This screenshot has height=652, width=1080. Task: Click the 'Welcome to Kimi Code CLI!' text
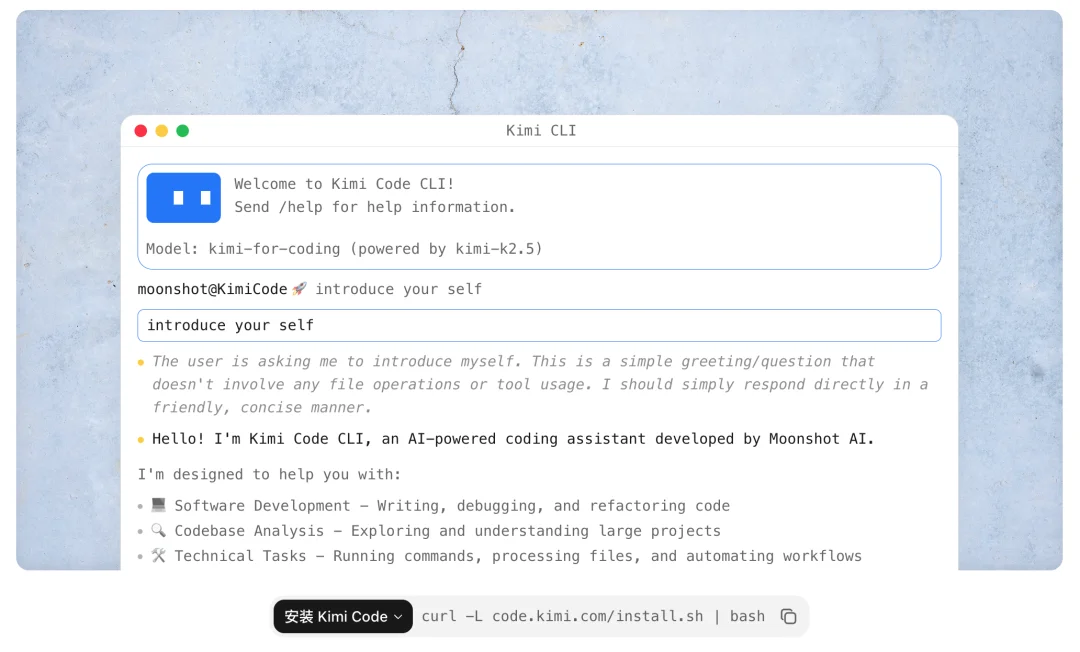coord(344,184)
